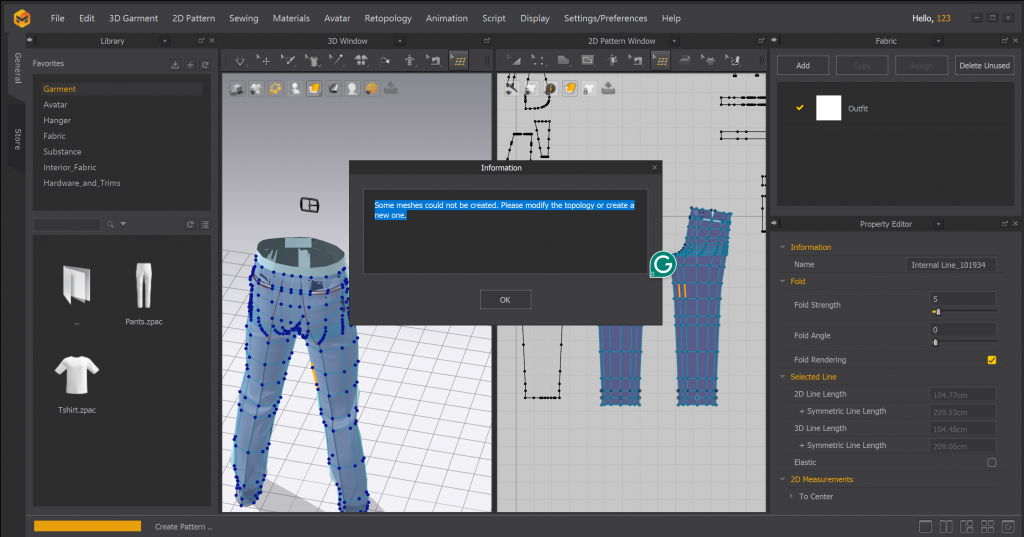Collapse the Fold section in Property Editor

click(x=782, y=282)
